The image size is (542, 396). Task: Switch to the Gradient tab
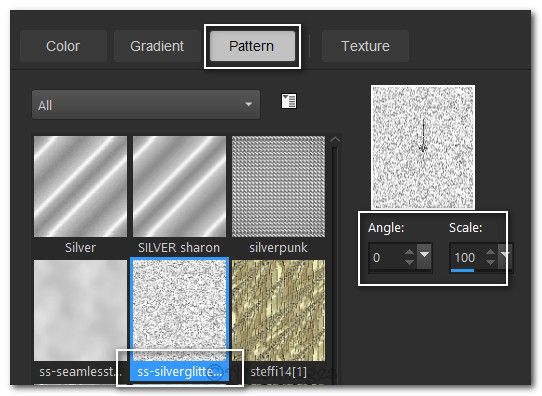pyautogui.click(x=157, y=46)
